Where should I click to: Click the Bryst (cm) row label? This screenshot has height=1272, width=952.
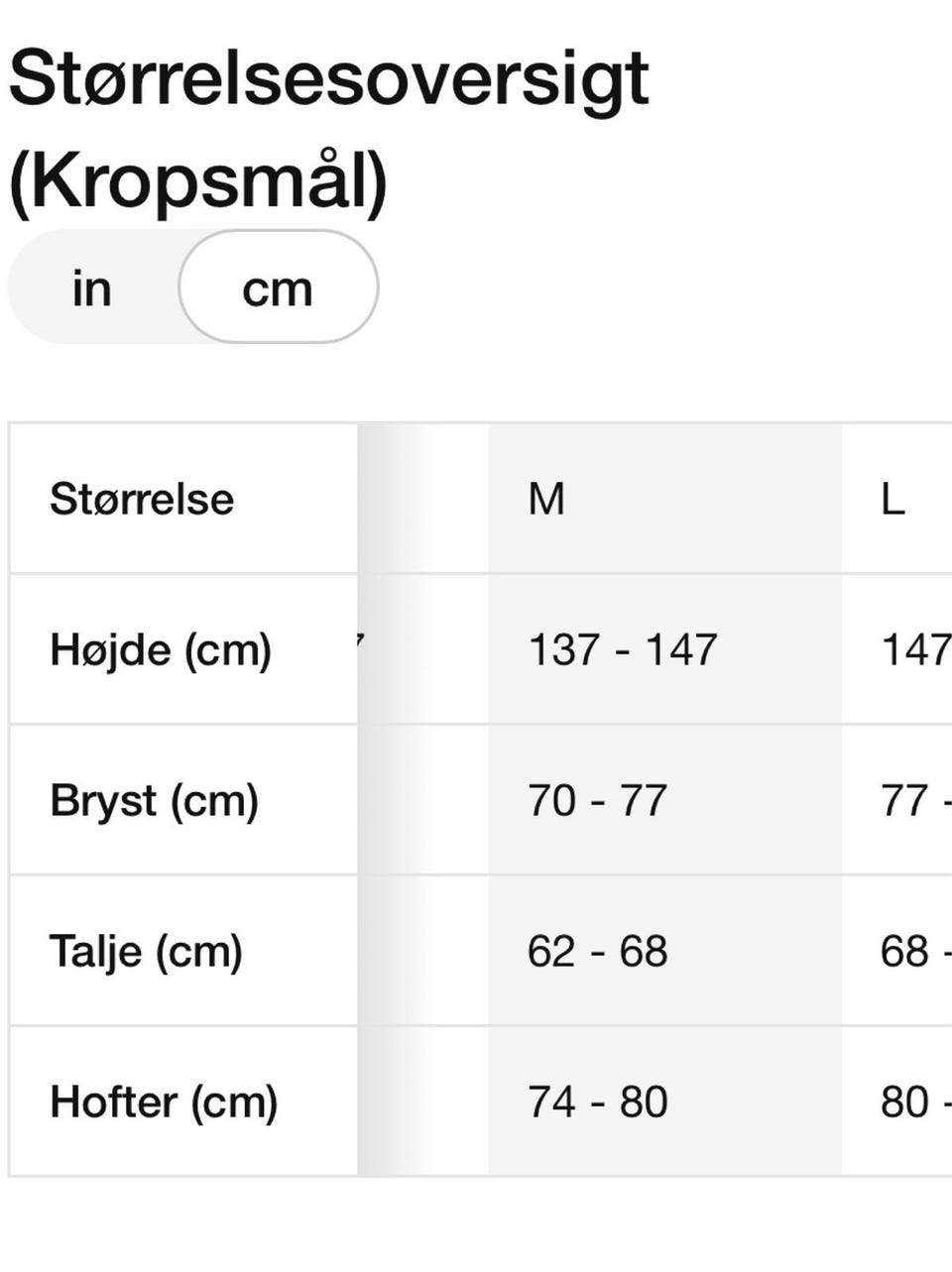click(x=155, y=801)
